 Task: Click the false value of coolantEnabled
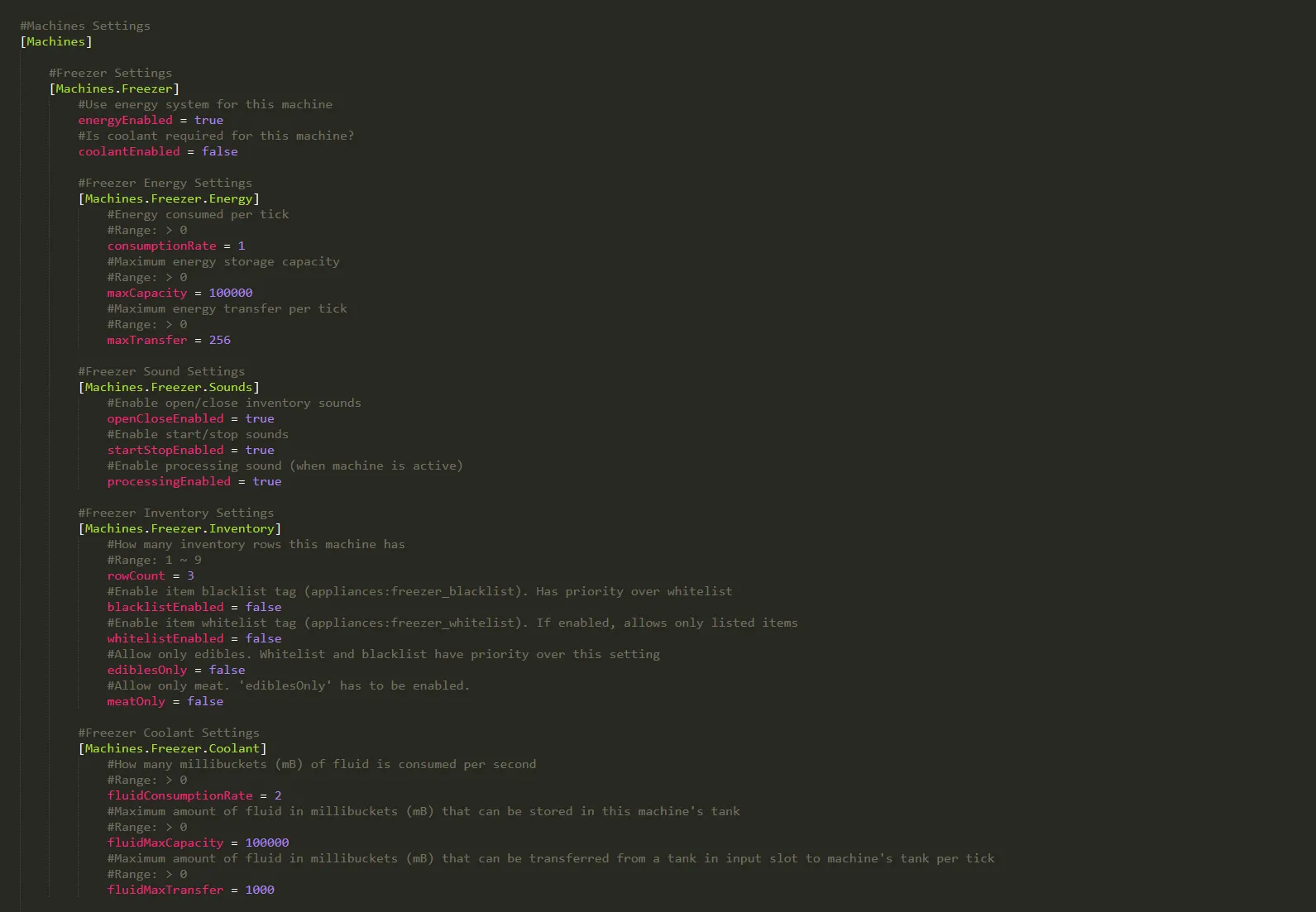219,151
